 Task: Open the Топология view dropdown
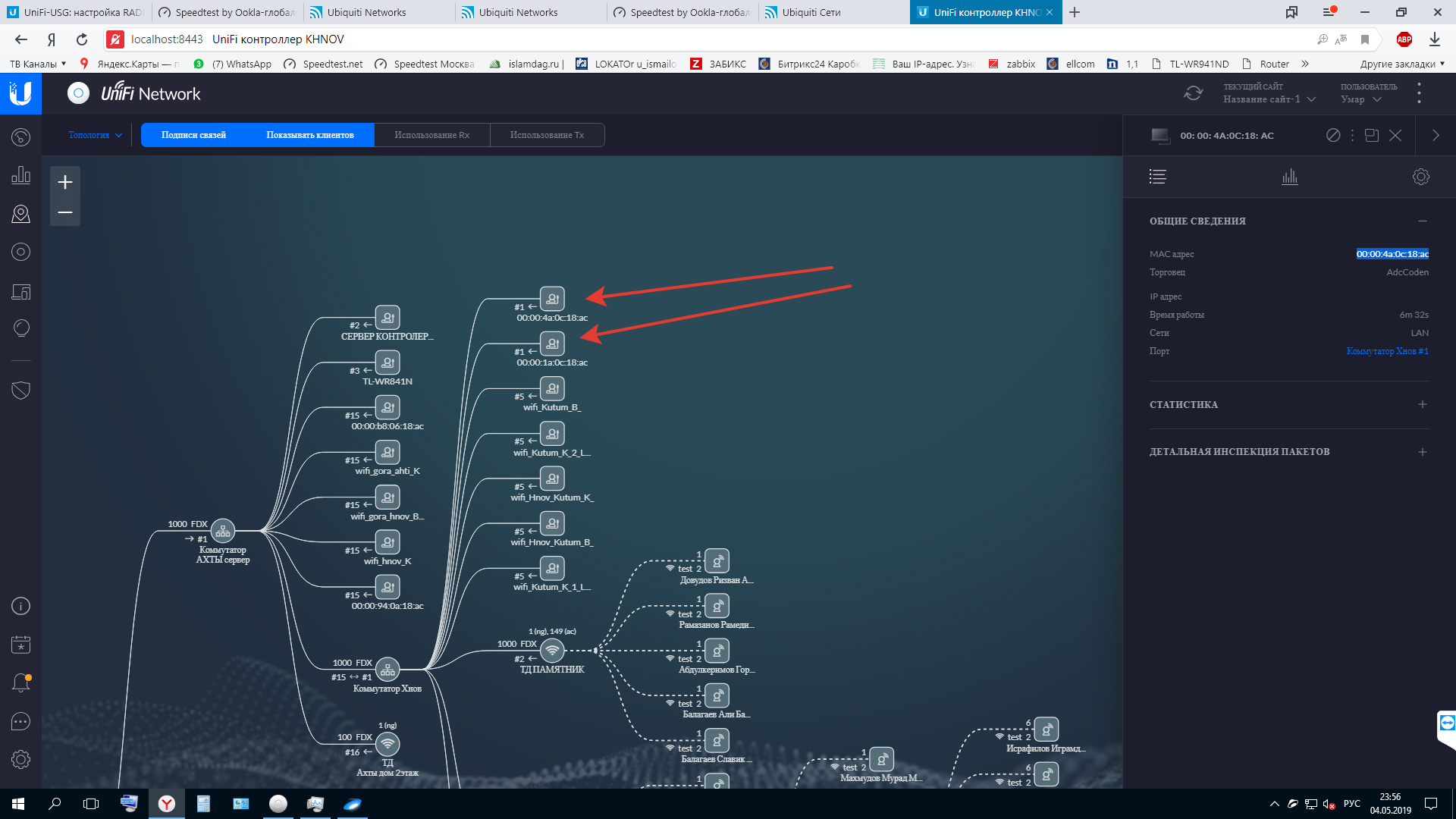pos(95,135)
